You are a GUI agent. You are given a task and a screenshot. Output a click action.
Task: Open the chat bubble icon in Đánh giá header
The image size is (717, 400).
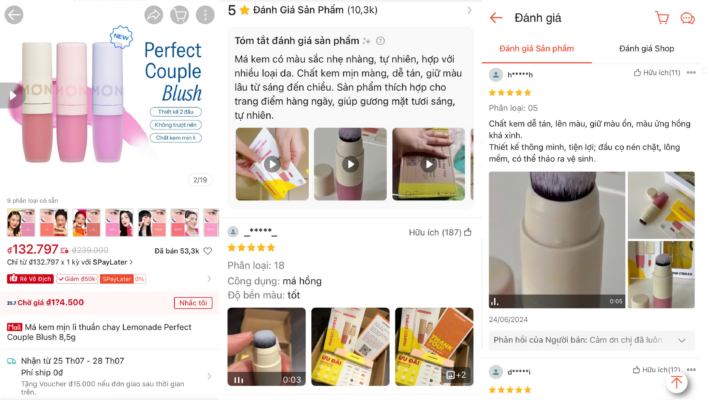pyautogui.click(x=687, y=18)
